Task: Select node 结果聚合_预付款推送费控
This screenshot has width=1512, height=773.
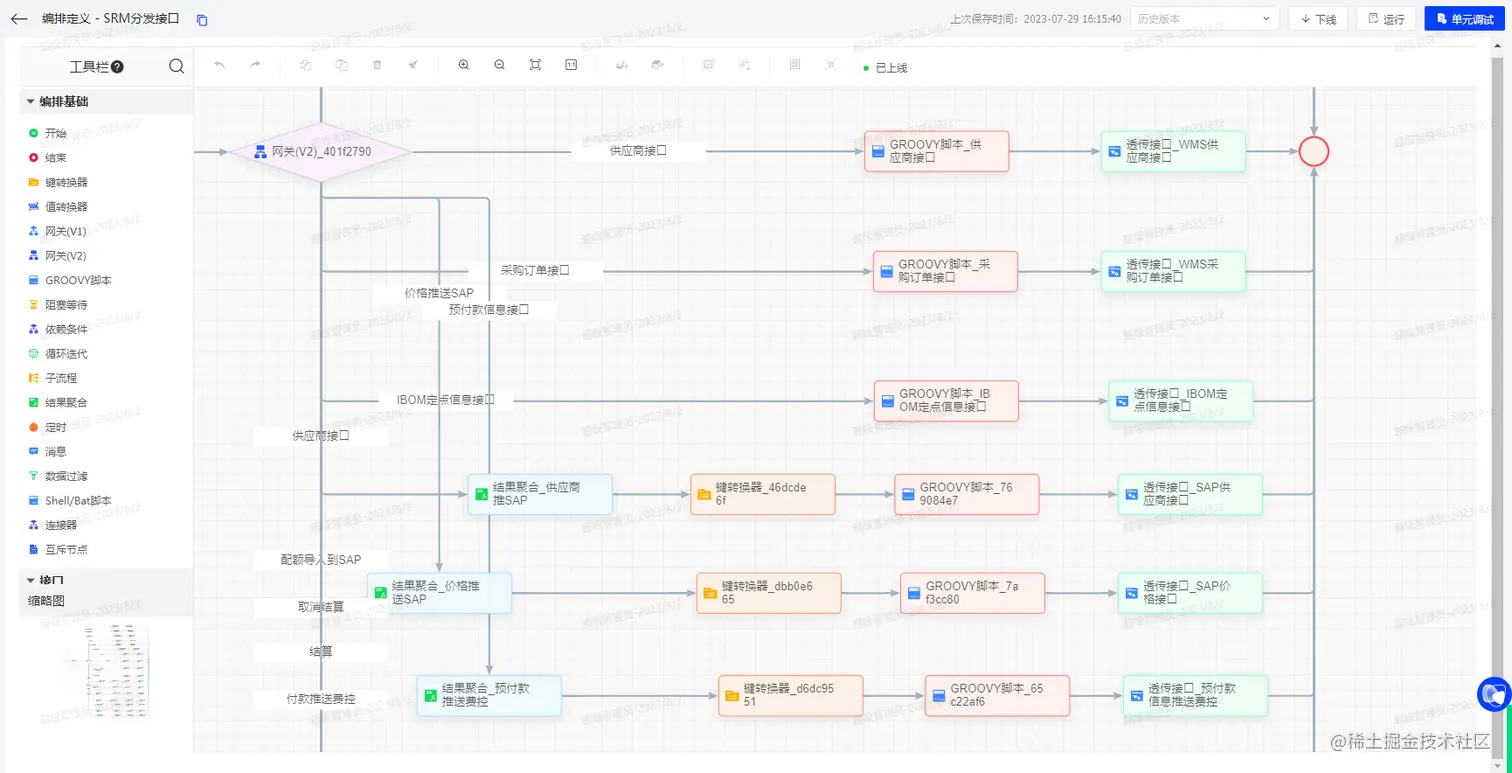Action: (x=489, y=695)
